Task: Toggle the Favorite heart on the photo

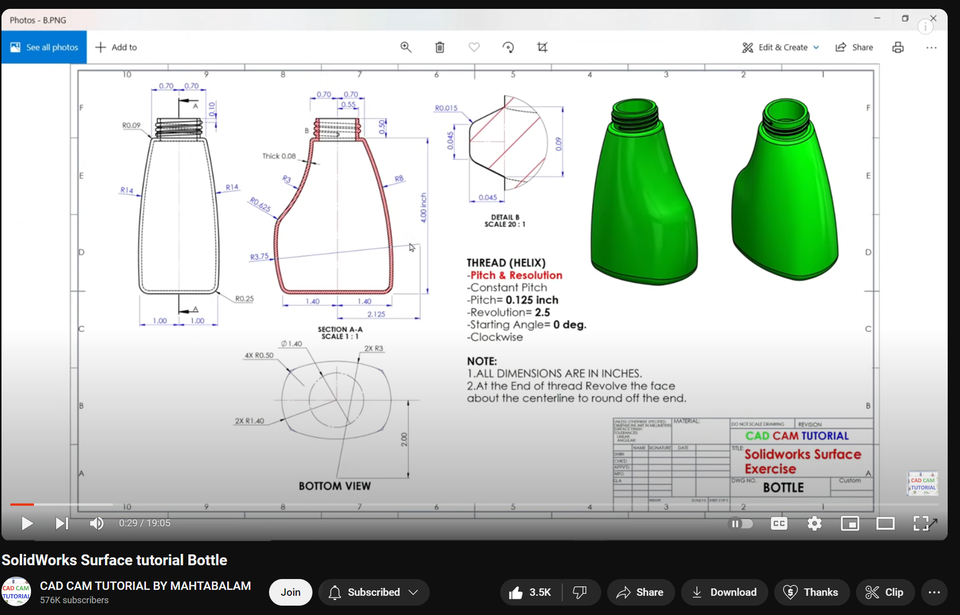Action: 473,46
